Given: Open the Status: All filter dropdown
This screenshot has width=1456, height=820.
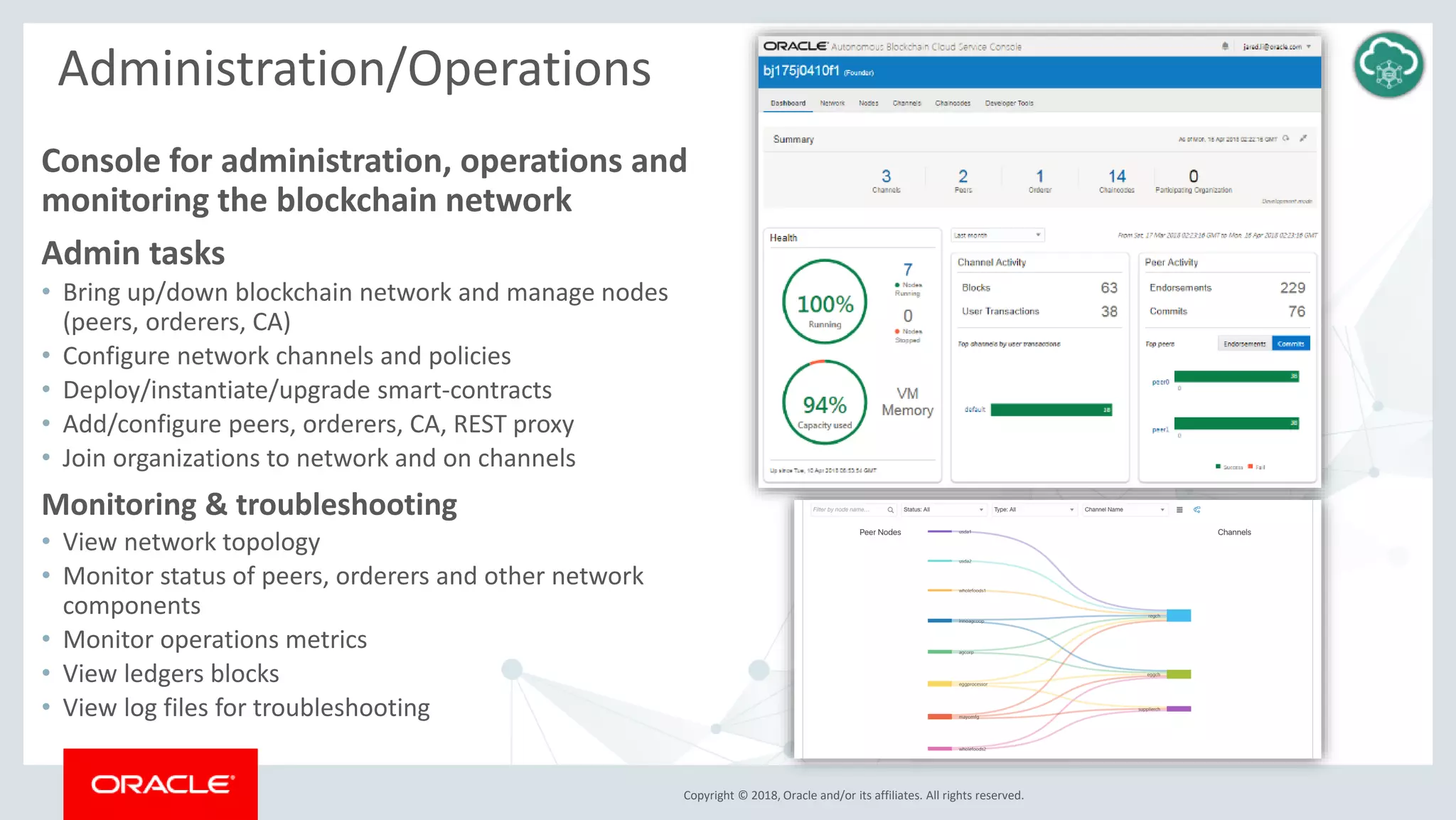Looking at the screenshot, I should click(943, 510).
